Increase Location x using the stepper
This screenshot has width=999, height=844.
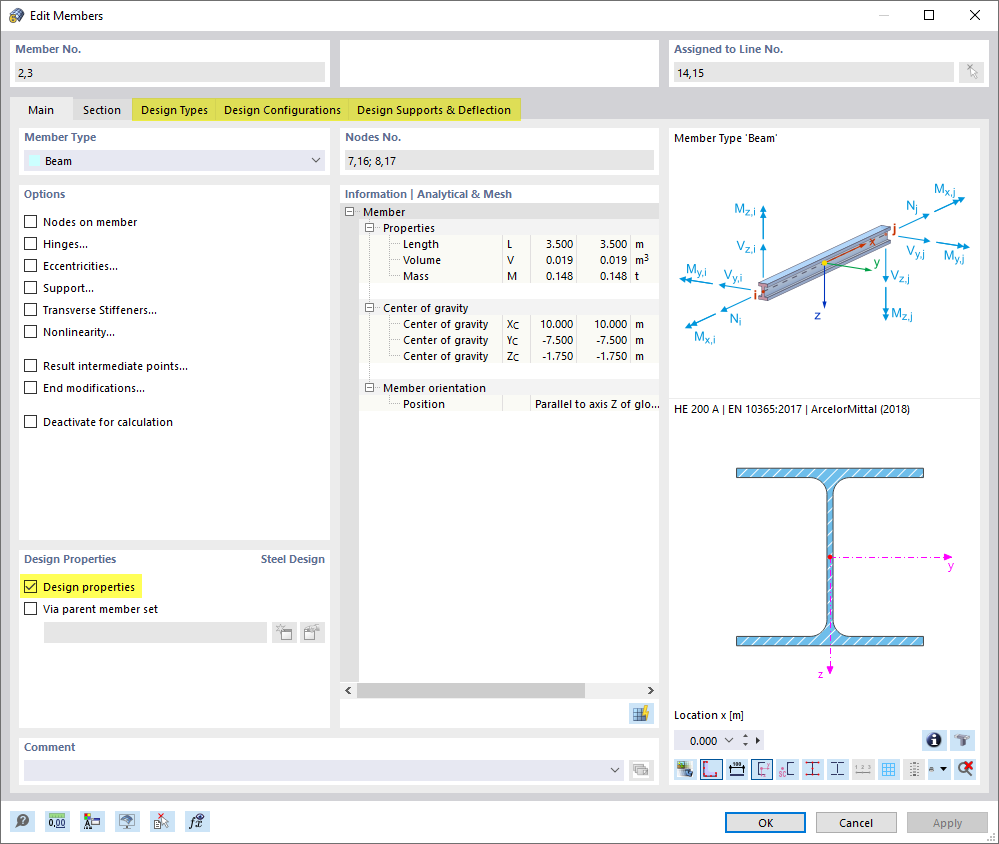point(746,736)
